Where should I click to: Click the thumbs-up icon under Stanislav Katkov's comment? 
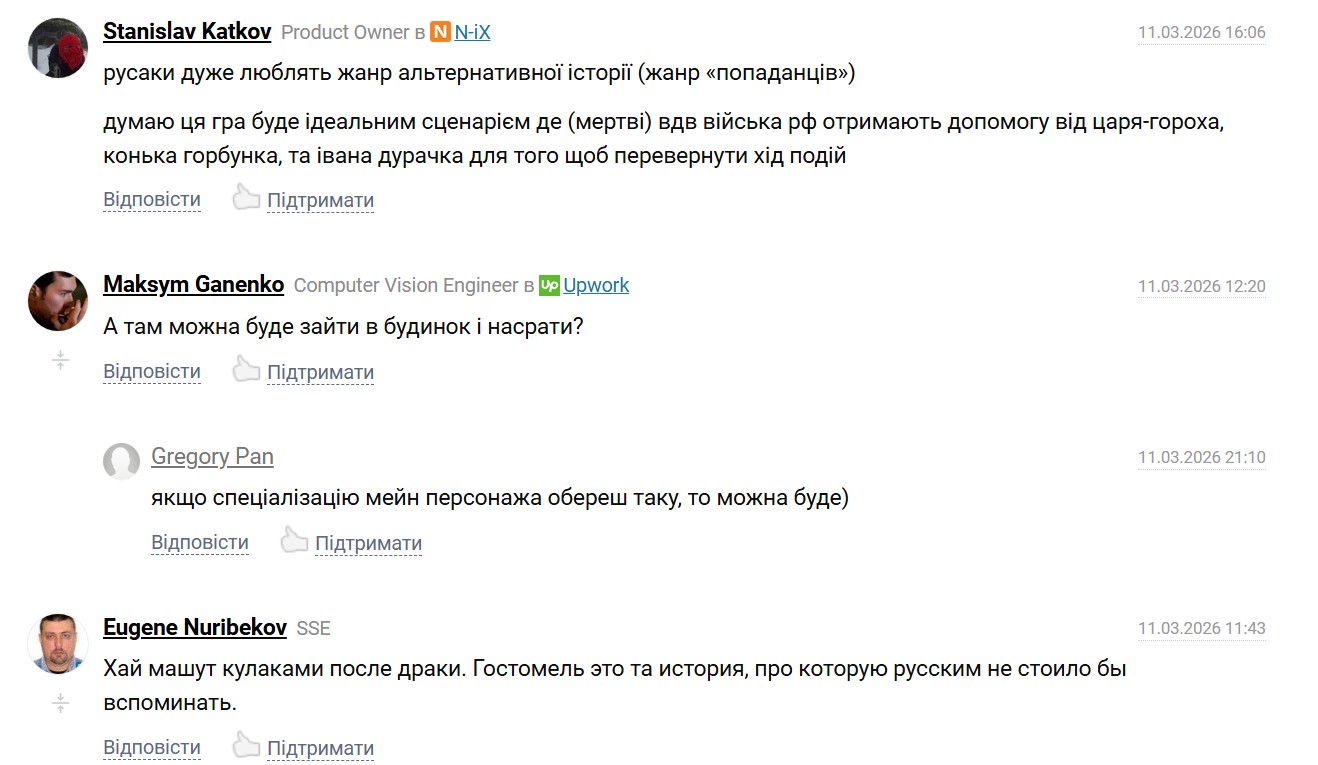(246, 198)
